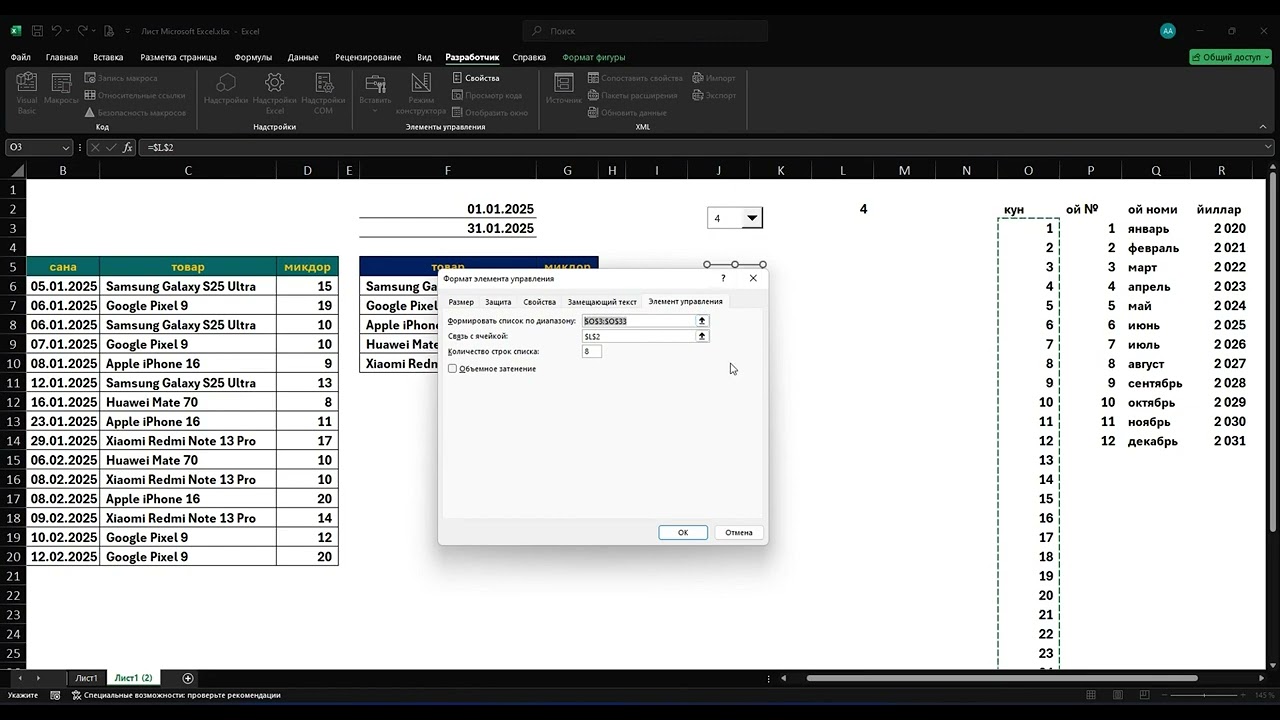The width and height of the screenshot is (1280, 720).
Task: Confirm the dialog with ОК
Action: click(683, 532)
